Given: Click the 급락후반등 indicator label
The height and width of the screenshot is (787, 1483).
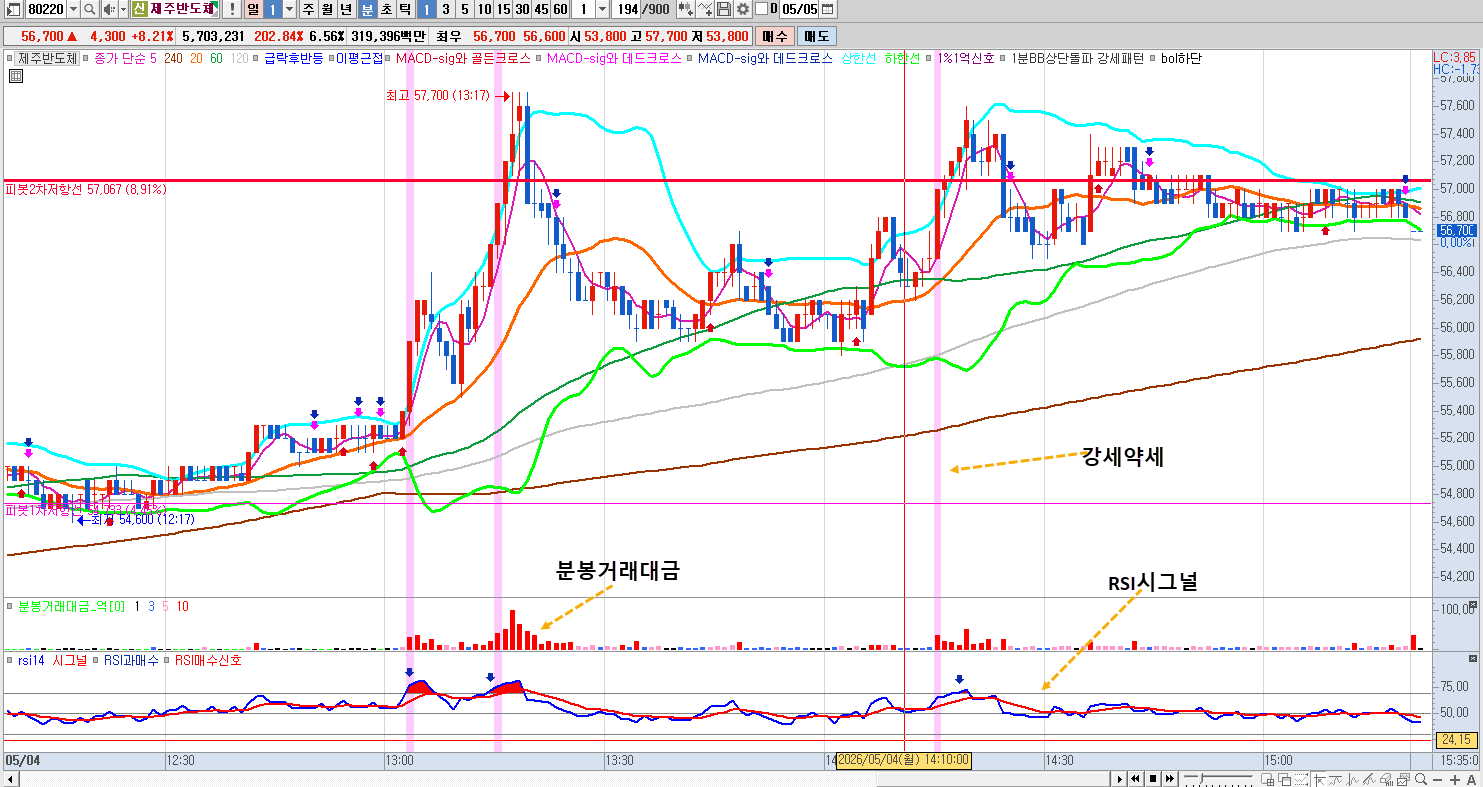Looking at the screenshot, I should [x=293, y=58].
